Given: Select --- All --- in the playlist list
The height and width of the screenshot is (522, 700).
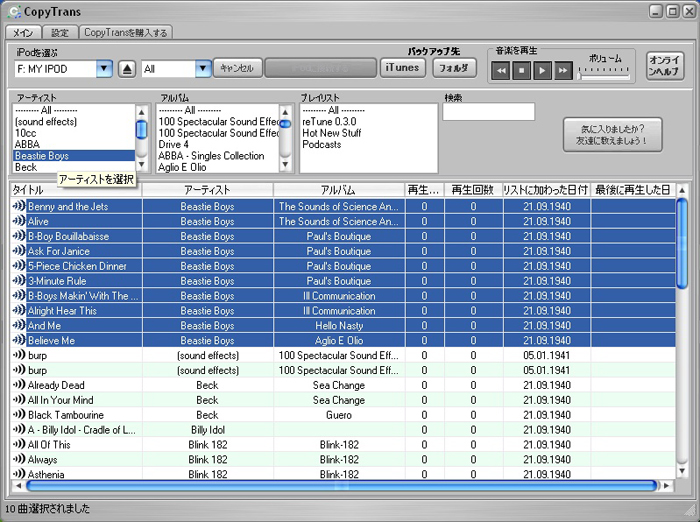Looking at the screenshot, I should click(368, 110).
